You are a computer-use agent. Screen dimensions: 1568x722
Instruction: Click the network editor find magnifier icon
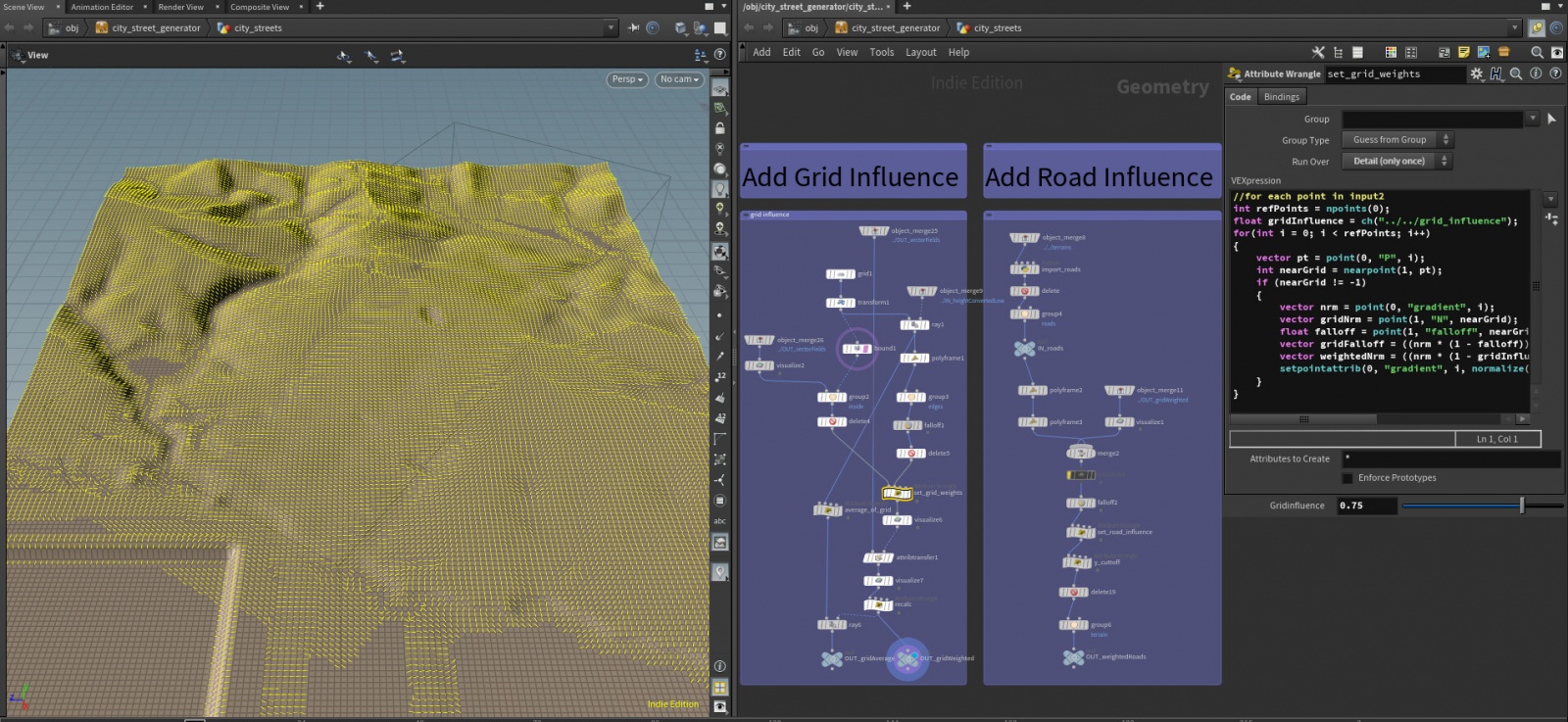point(1537,52)
